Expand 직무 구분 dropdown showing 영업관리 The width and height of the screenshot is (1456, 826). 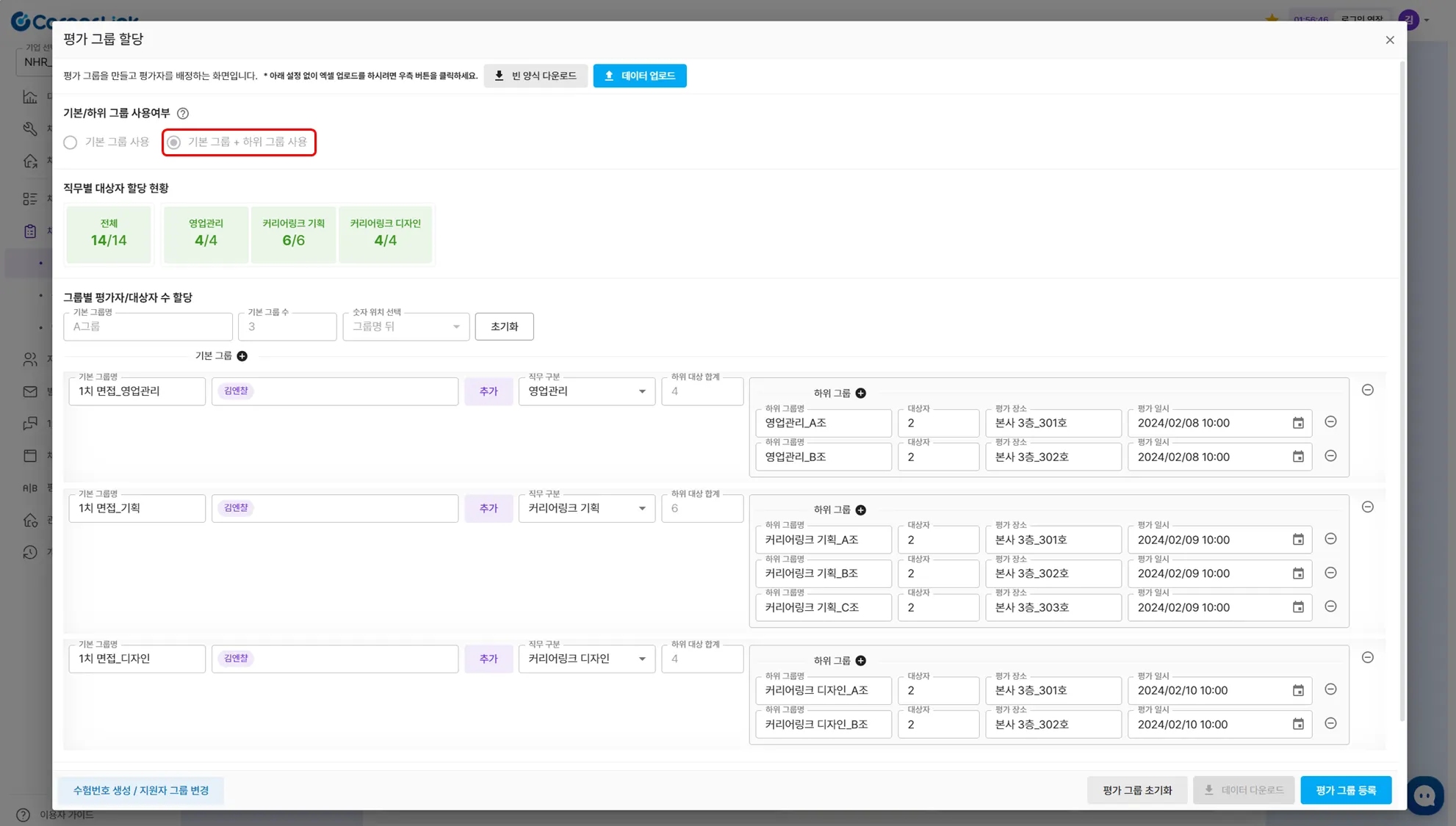[x=586, y=392]
